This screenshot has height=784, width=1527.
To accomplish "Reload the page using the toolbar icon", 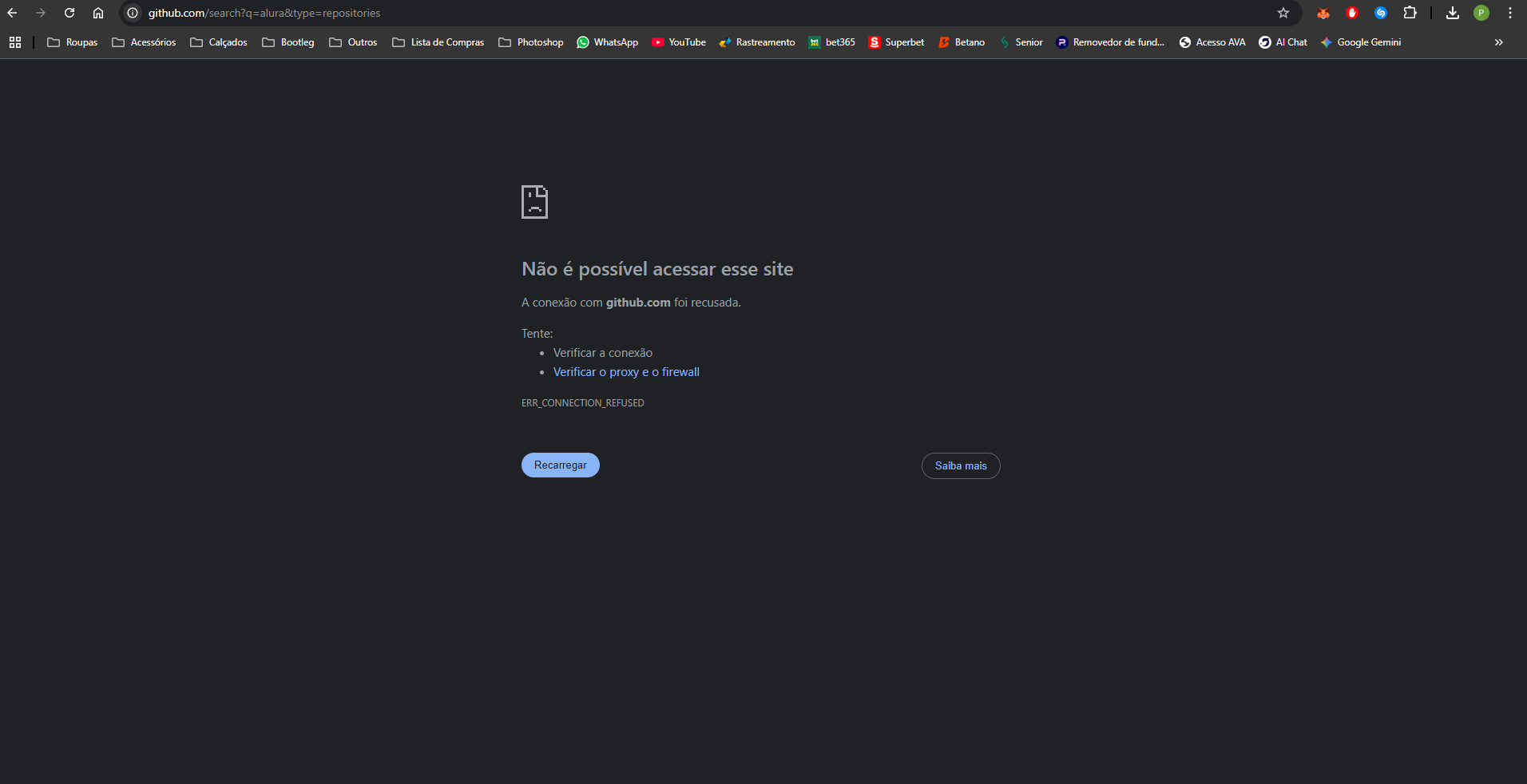I will (69, 13).
